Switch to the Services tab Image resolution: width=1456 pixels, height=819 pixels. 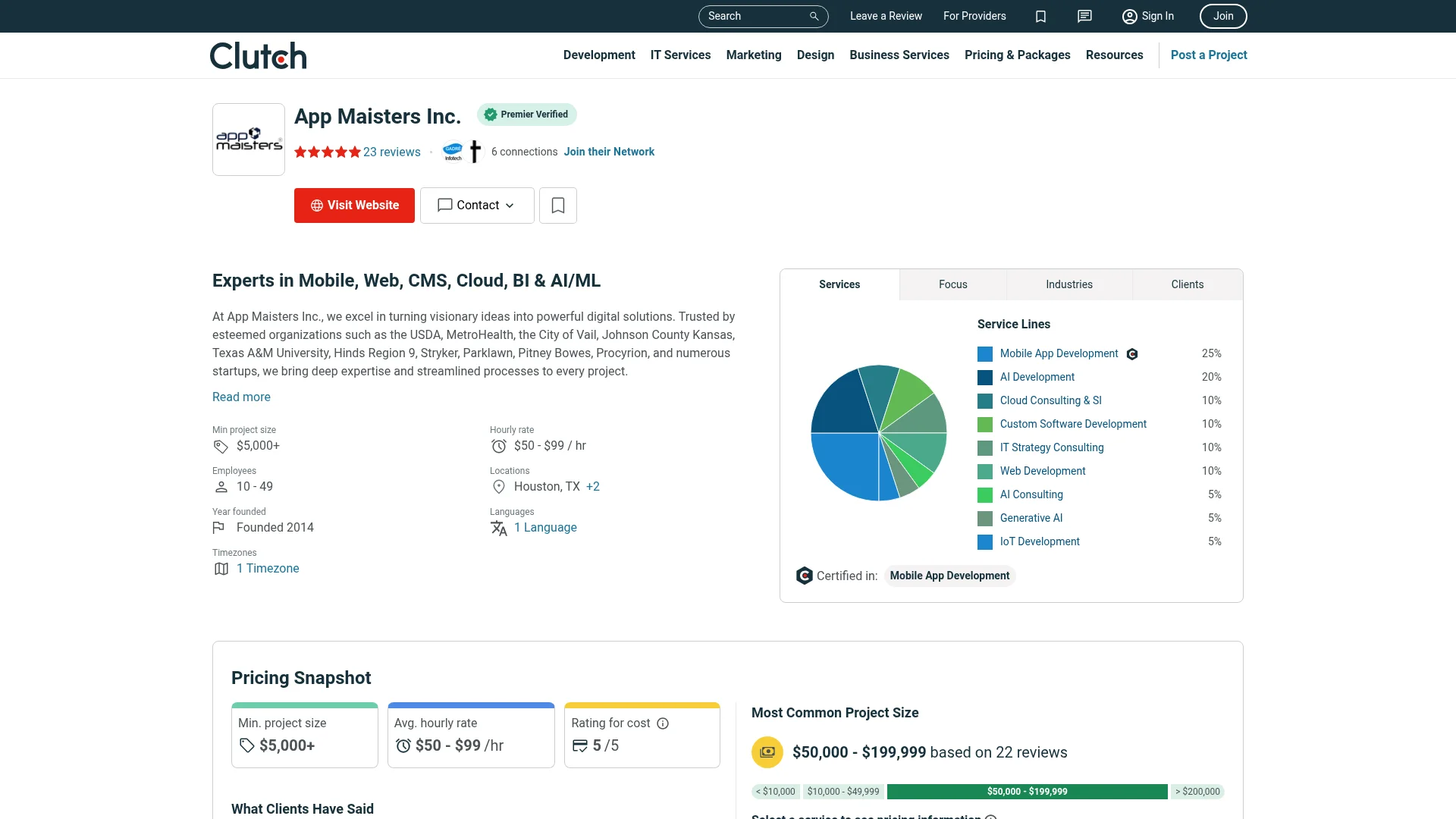tap(839, 284)
